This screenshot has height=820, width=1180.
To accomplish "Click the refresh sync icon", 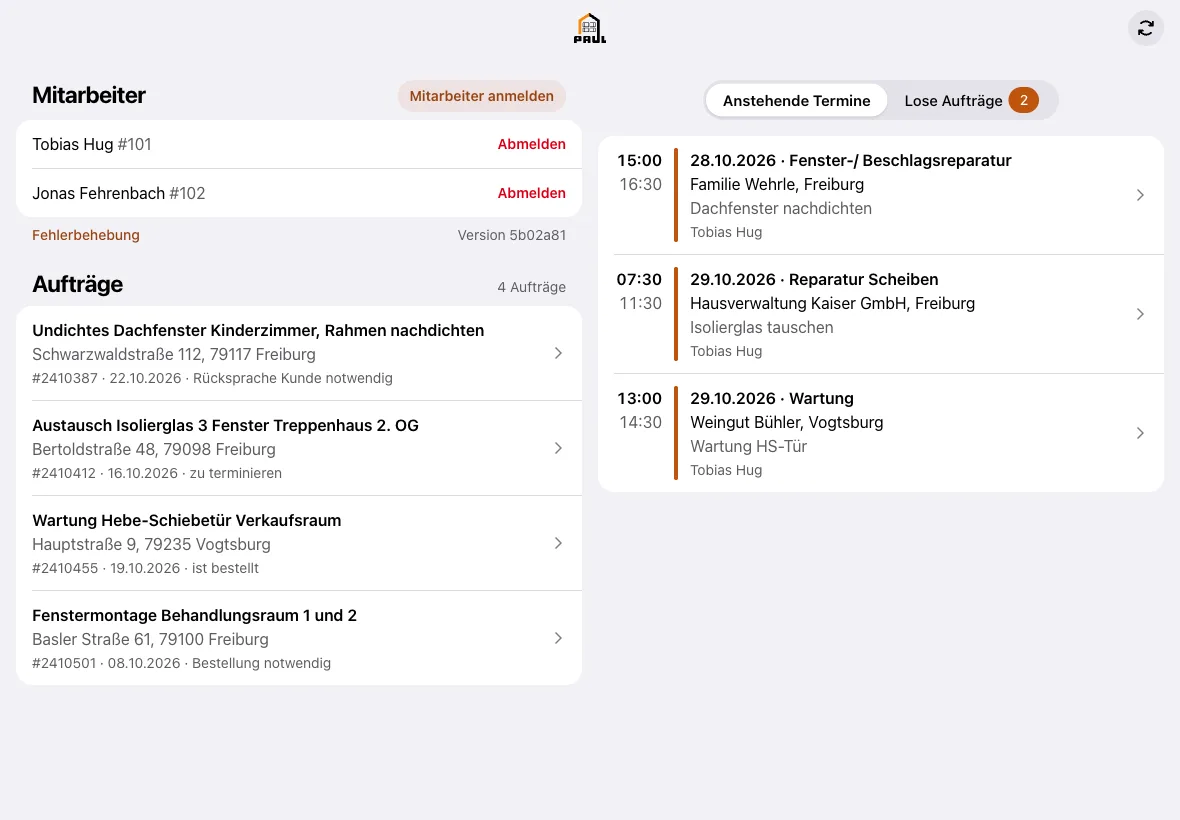I will pos(1145,29).
